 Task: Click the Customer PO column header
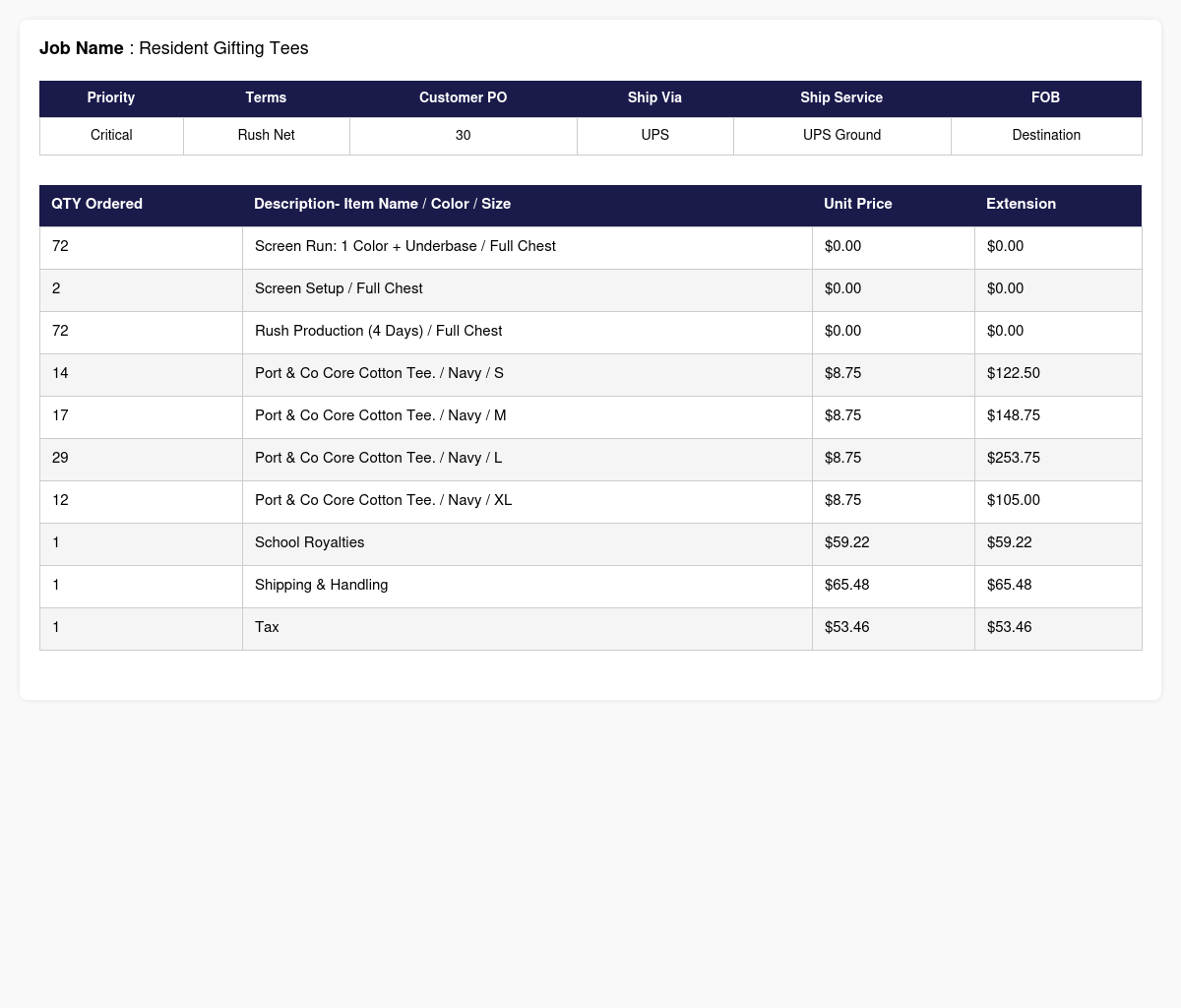pyautogui.click(x=463, y=98)
